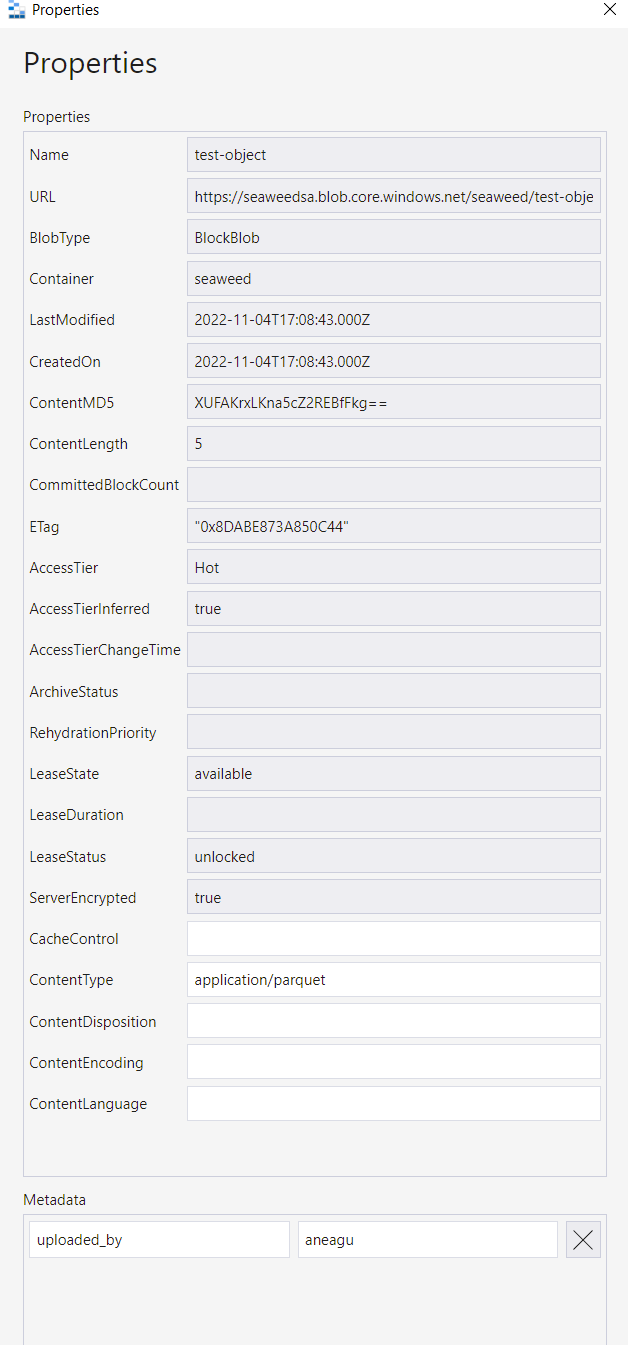This screenshot has height=1345, width=628.
Task: Edit the ContentDisposition field
Action: point(393,1020)
